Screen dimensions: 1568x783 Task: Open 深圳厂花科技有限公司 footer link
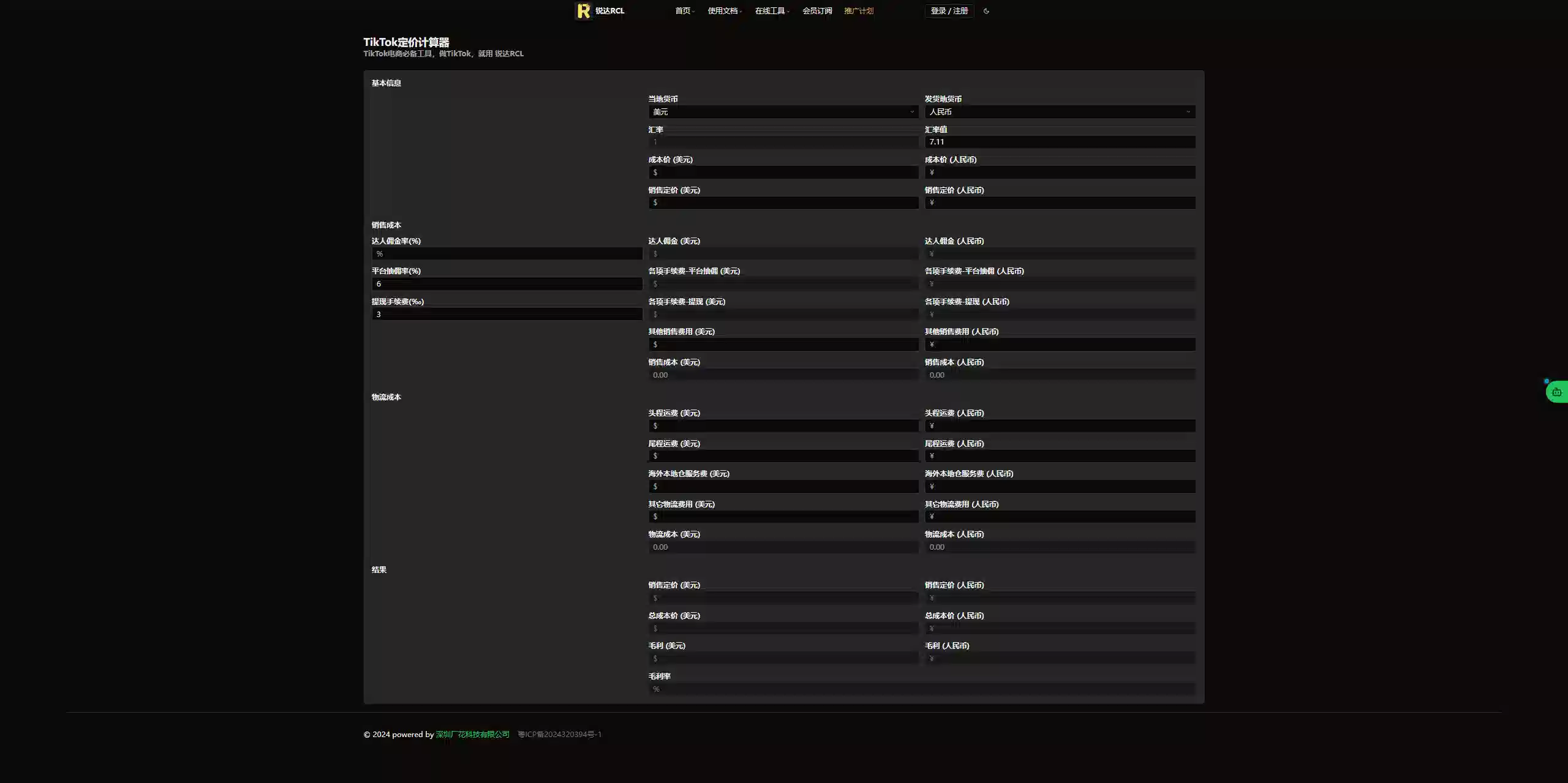(x=472, y=735)
